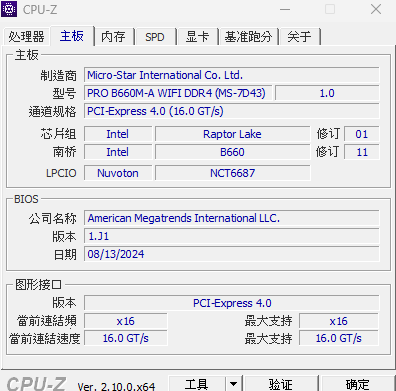The image size is (396, 391).
Task: Click the 工具 button
Action: click(x=197, y=384)
